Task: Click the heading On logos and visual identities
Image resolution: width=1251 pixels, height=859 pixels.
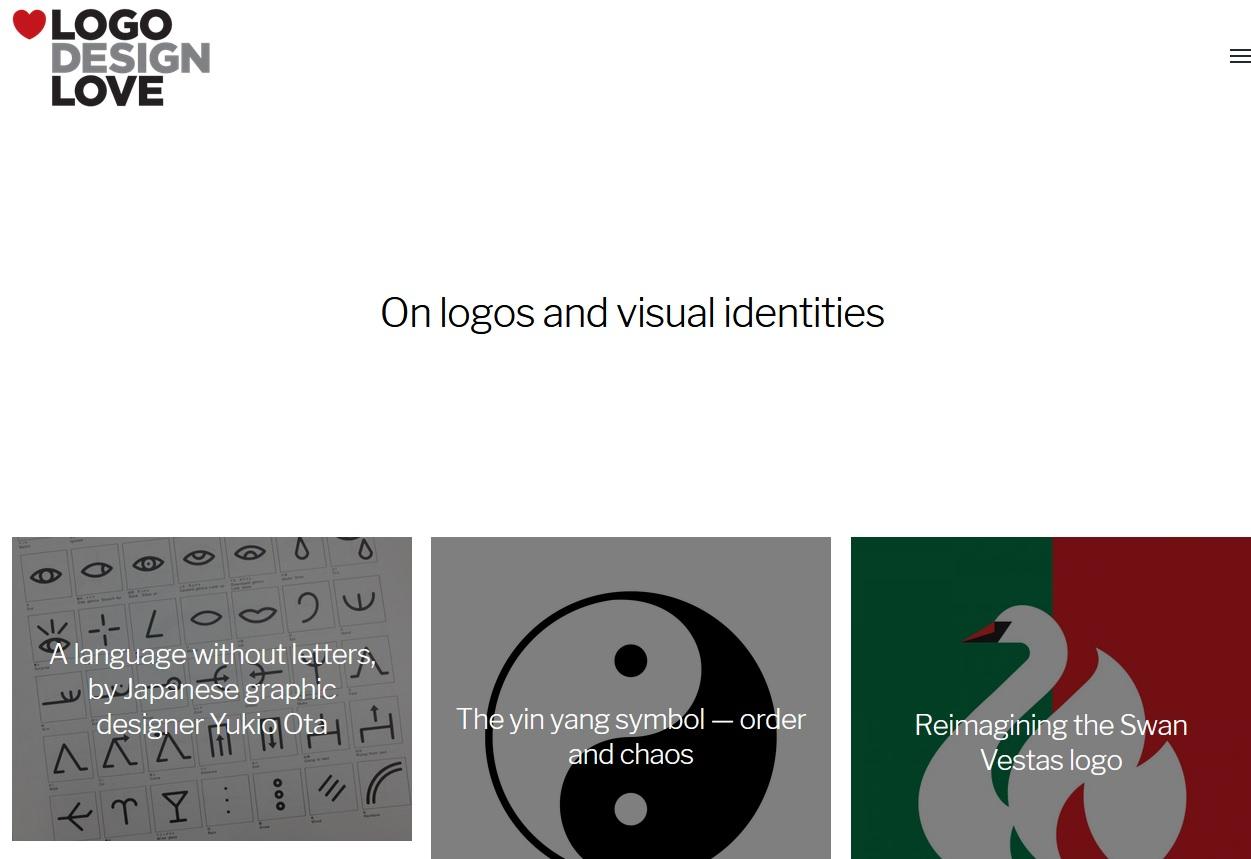Action: pyautogui.click(x=632, y=312)
